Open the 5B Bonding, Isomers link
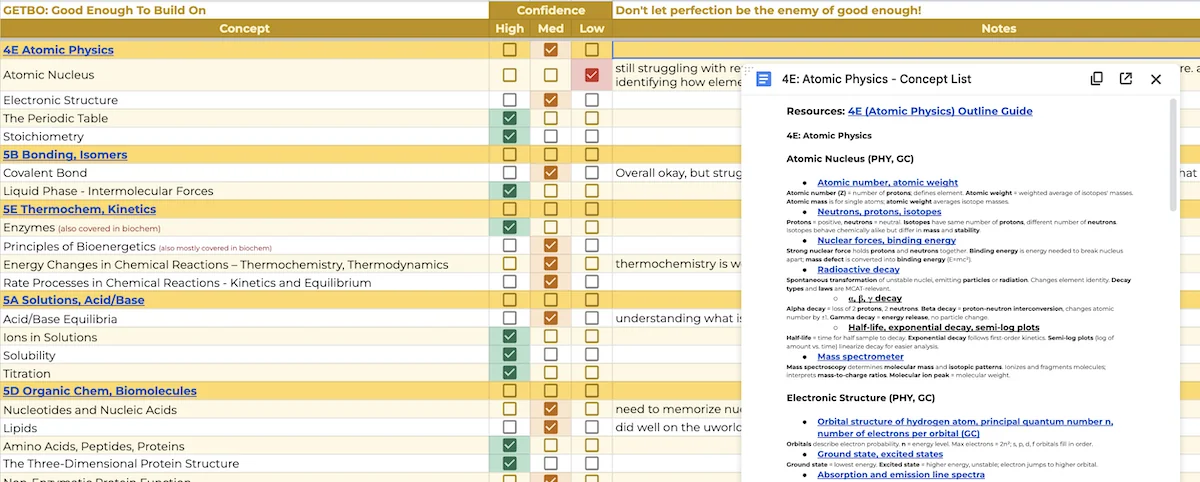 pos(65,155)
